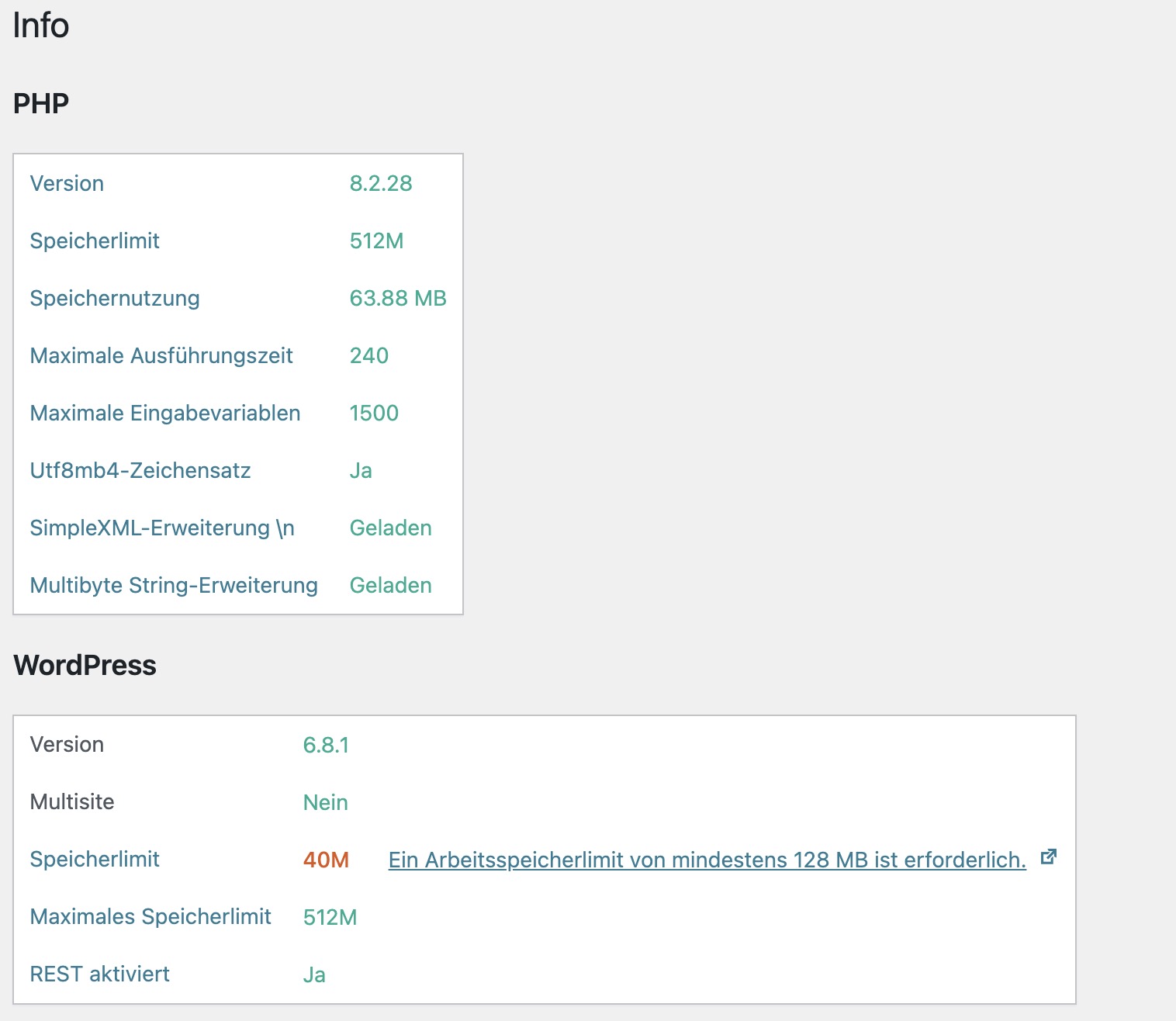
Task: Click the PHP Version label
Action: (67, 184)
